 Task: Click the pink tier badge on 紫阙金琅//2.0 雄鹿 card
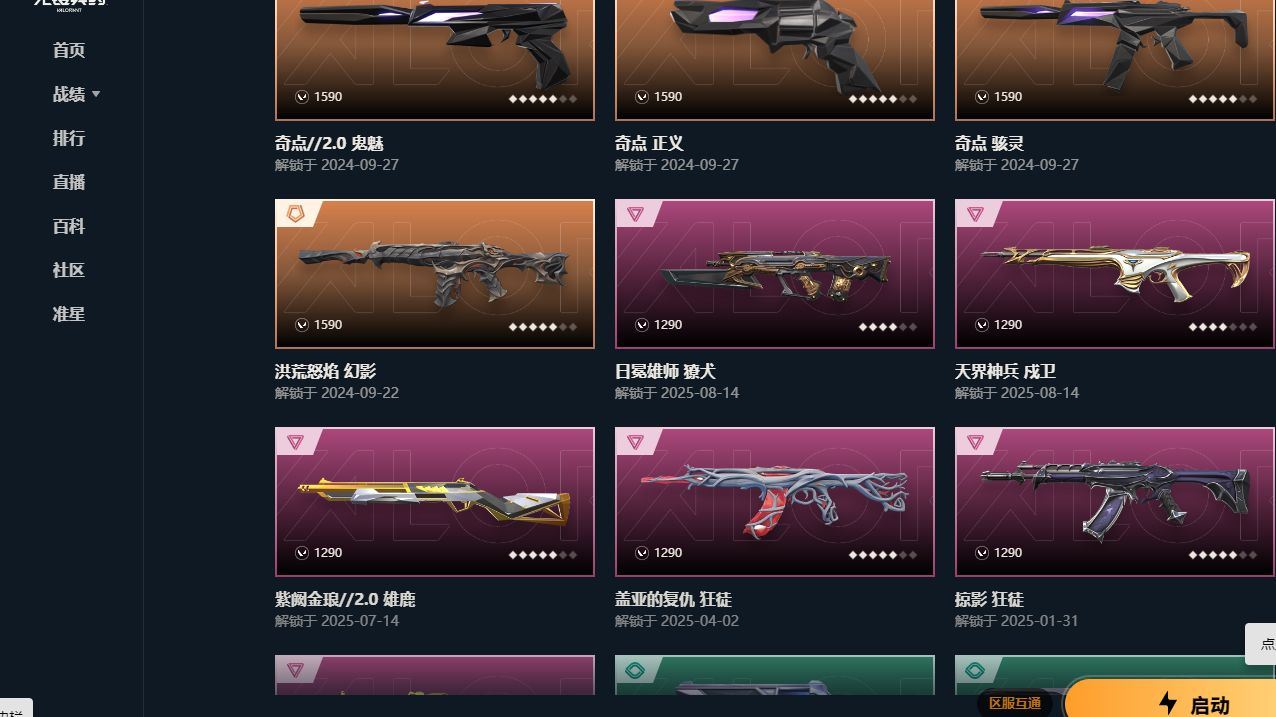click(295, 441)
